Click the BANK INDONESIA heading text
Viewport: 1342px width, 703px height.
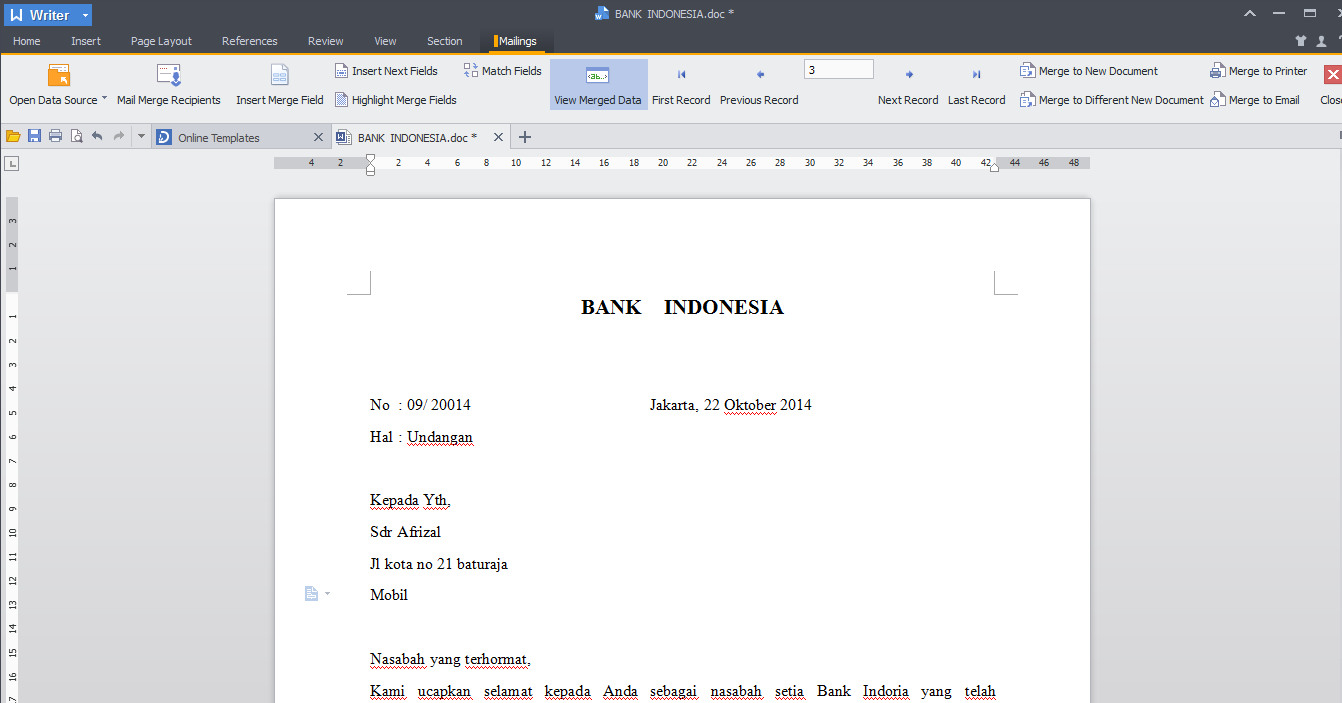pyautogui.click(x=682, y=307)
